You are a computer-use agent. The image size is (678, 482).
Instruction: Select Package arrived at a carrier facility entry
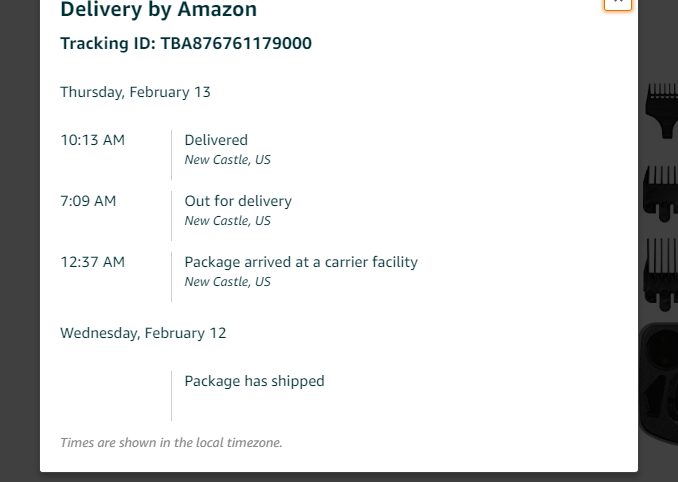[x=301, y=262]
